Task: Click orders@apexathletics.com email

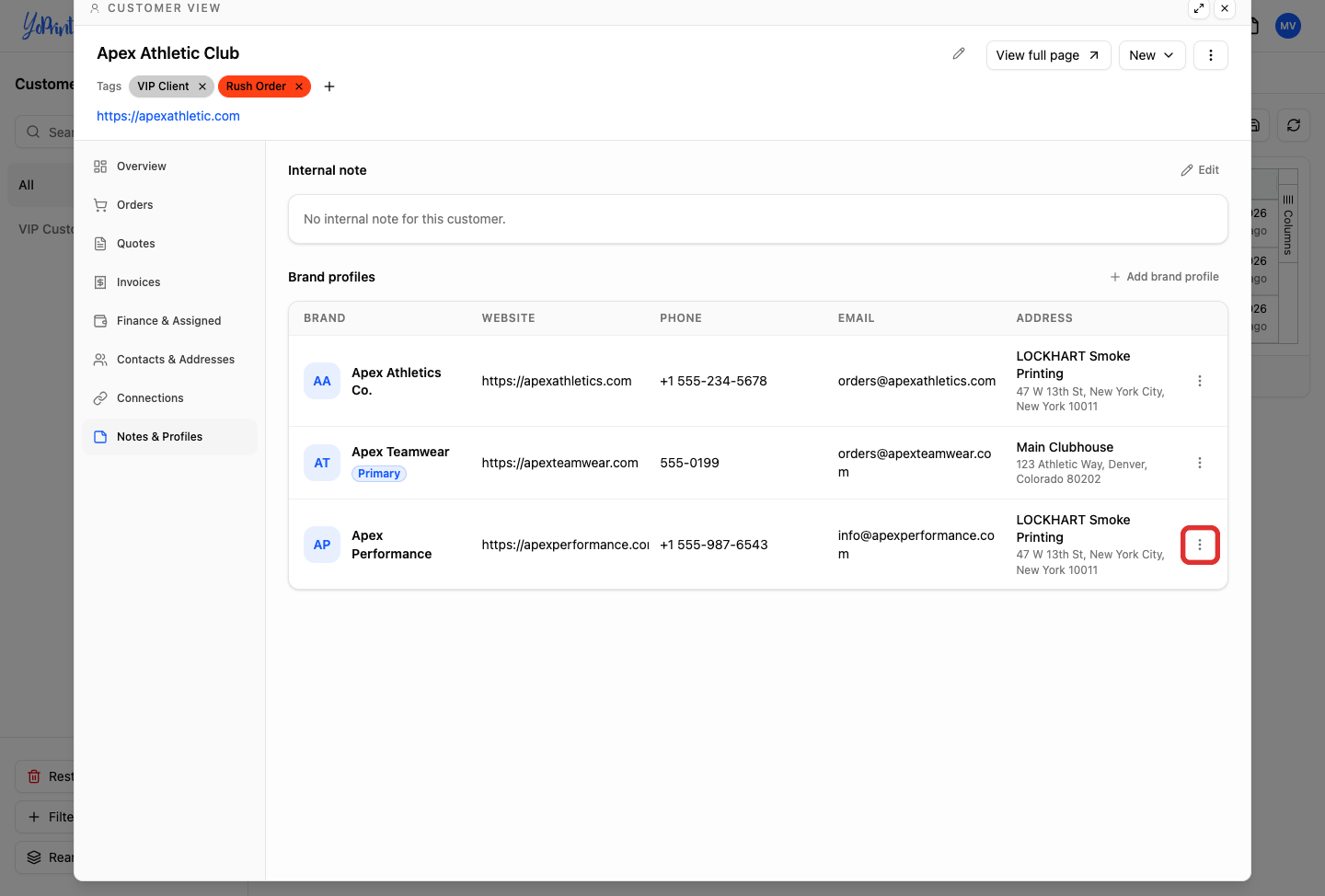Action: [x=916, y=381]
